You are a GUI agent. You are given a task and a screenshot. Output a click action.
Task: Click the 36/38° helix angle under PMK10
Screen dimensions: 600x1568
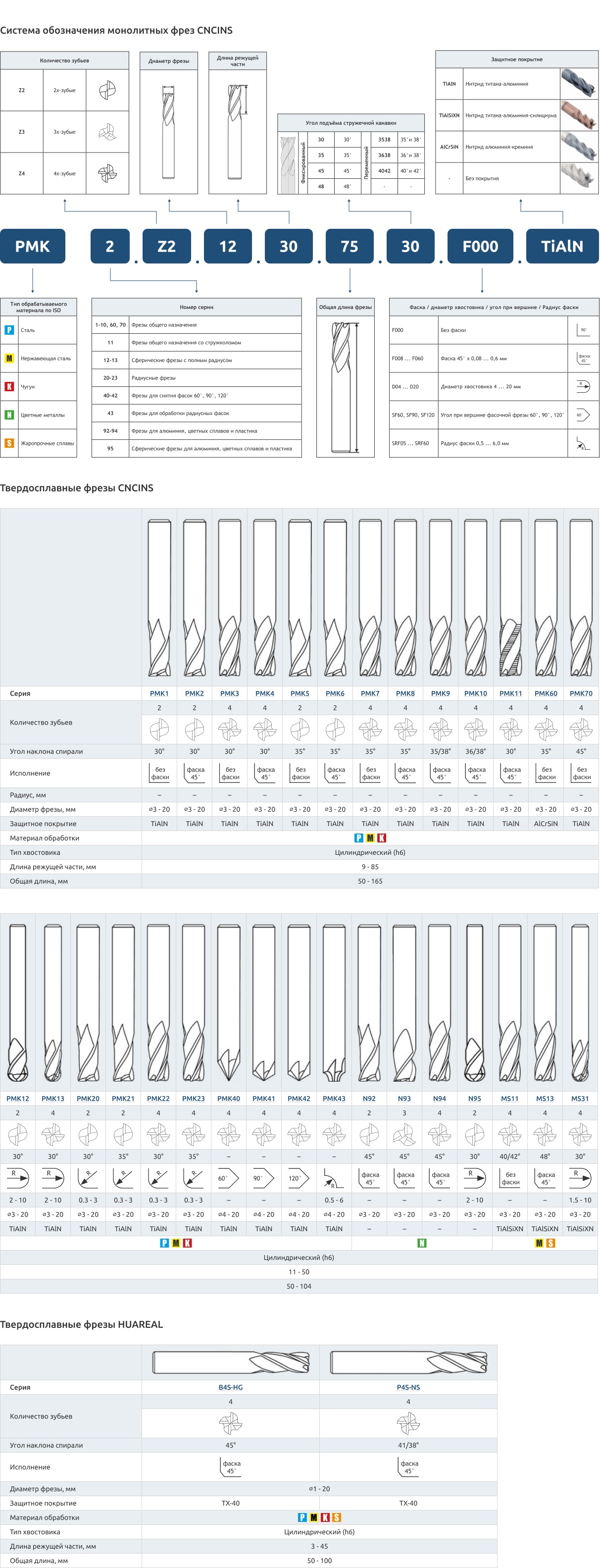(x=476, y=751)
